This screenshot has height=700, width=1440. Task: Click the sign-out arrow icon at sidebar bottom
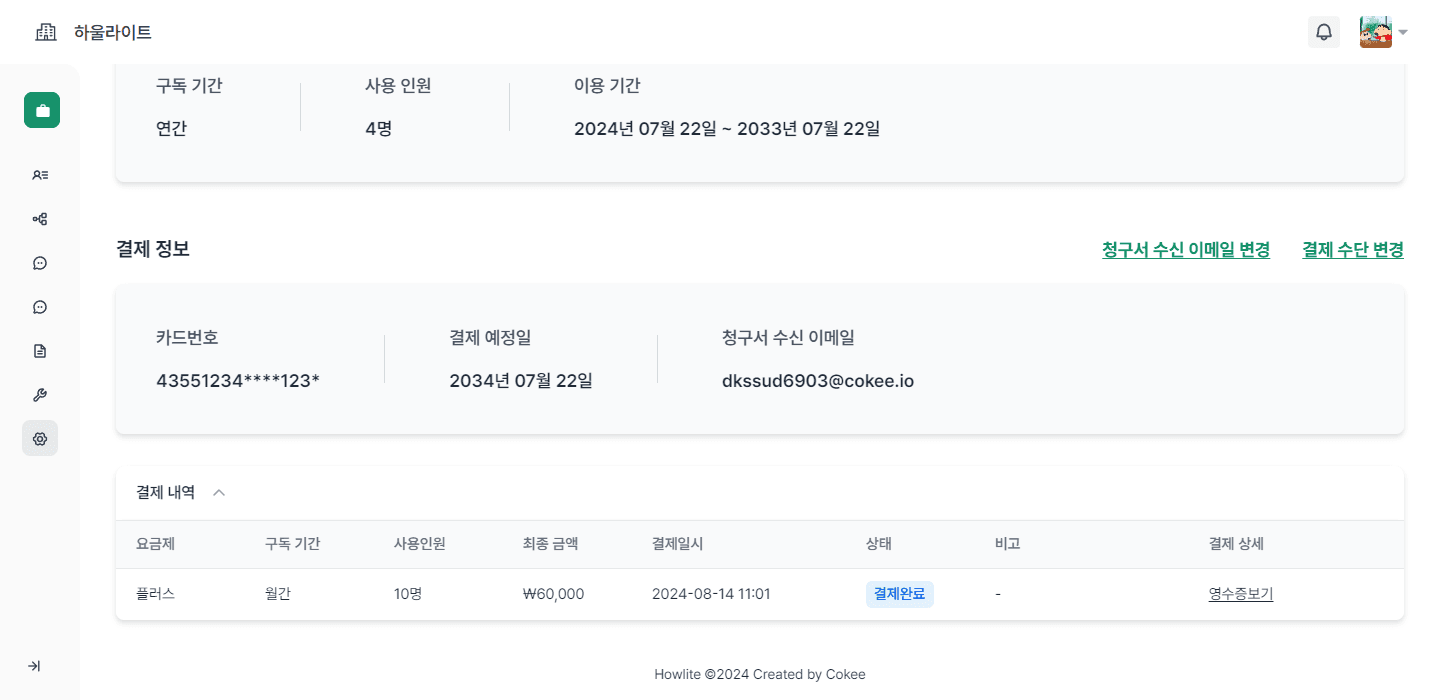coord(35,665)
